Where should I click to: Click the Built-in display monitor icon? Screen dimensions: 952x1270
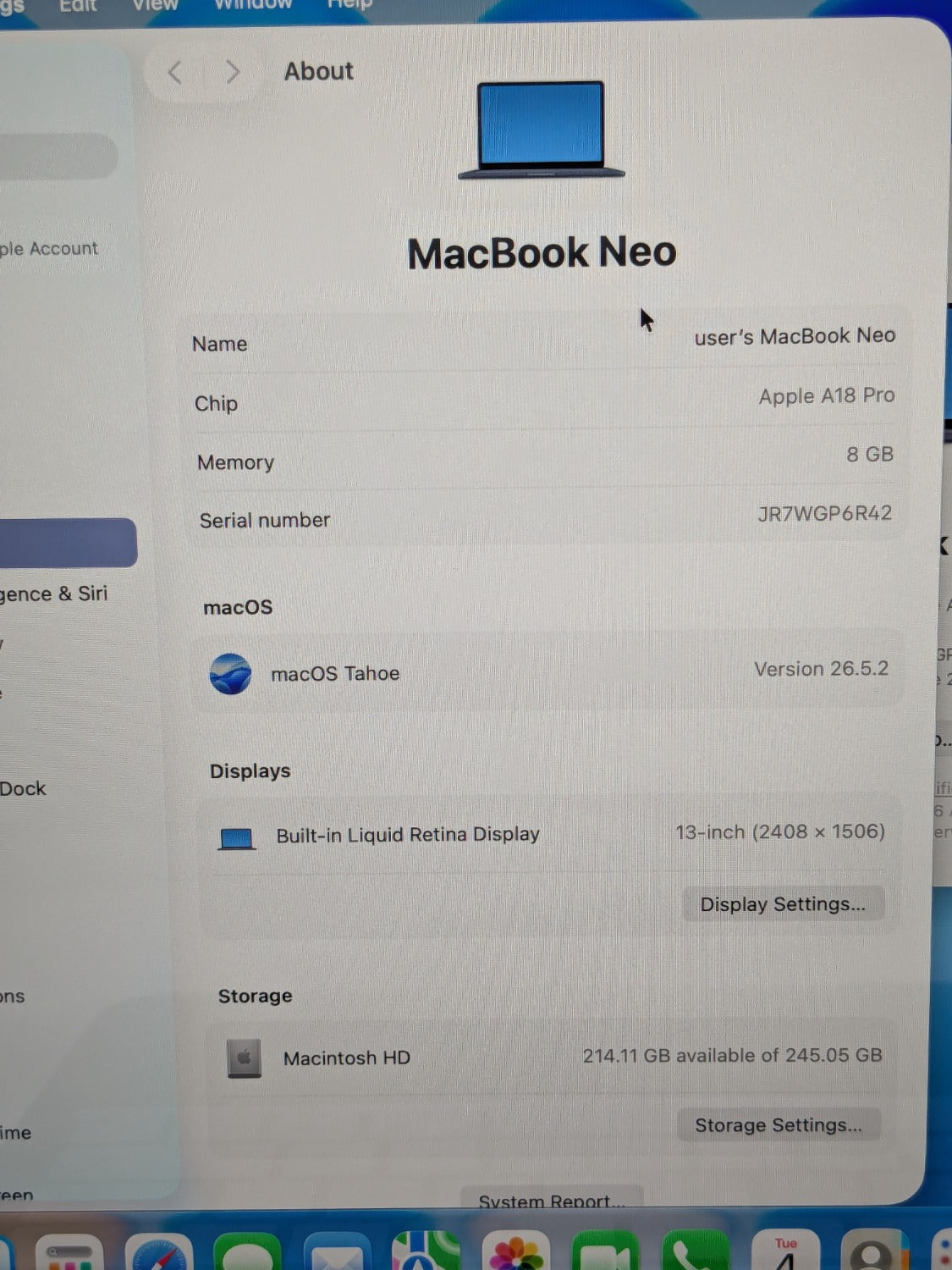237,839
